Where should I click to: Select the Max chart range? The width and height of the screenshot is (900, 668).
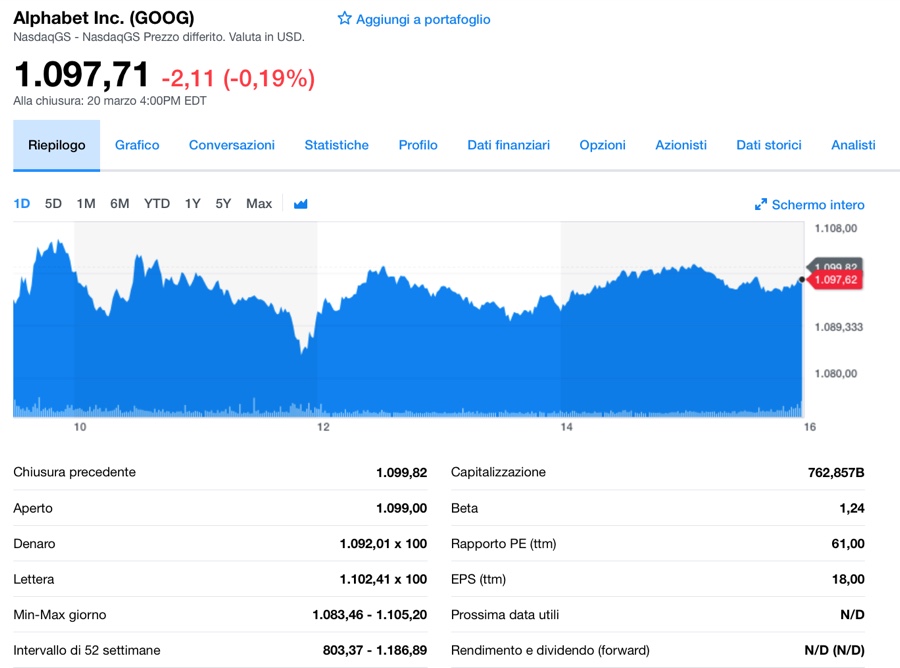pos(259,204)
